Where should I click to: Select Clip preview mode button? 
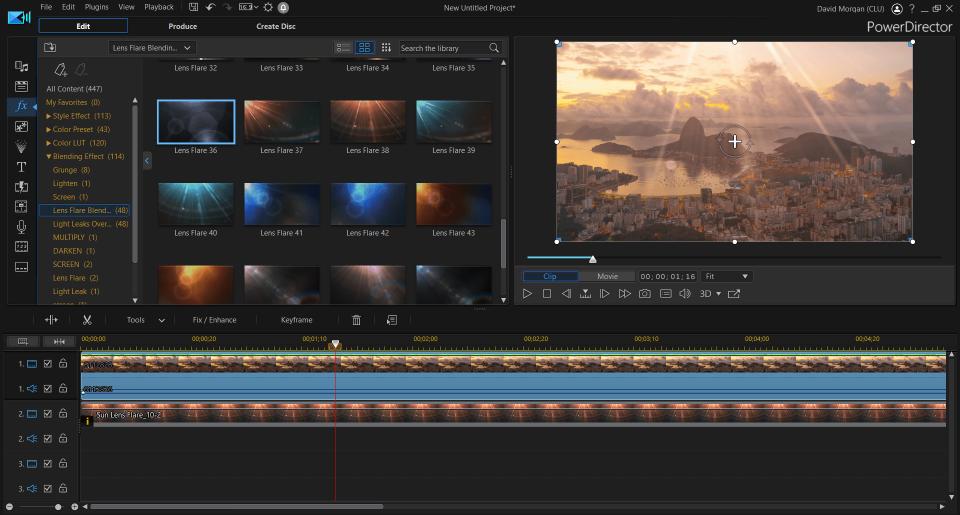[550, 276]
